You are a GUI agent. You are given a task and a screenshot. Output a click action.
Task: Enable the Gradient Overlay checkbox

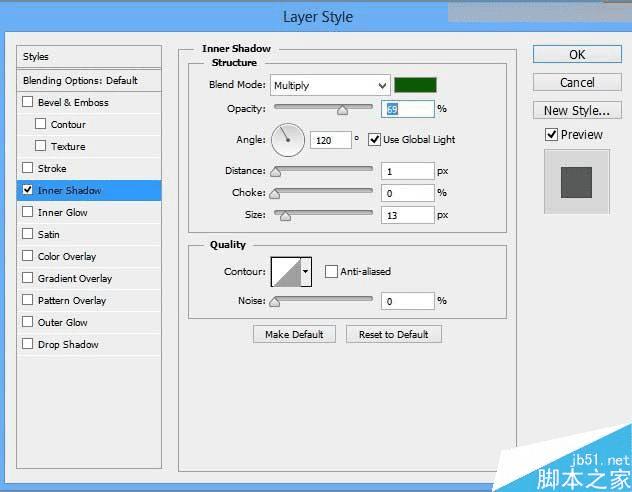pyautogui.click(x=27, y=278)
